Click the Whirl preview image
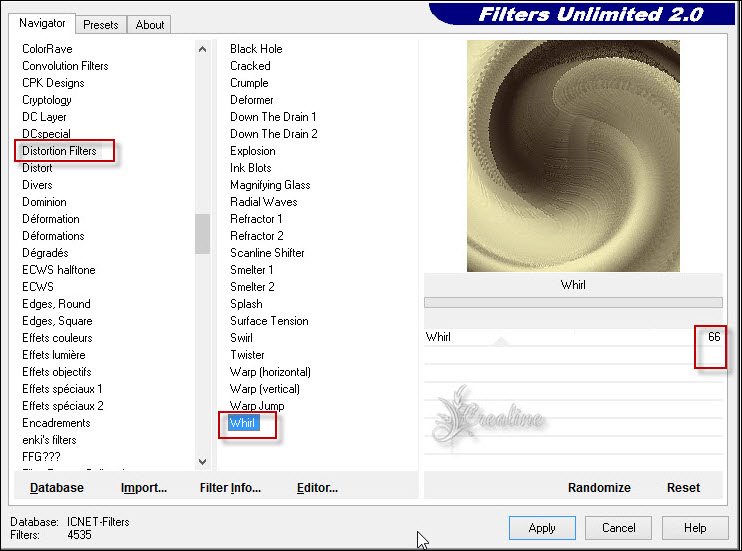This screenshot has height=551, width=742. (573, 155)
